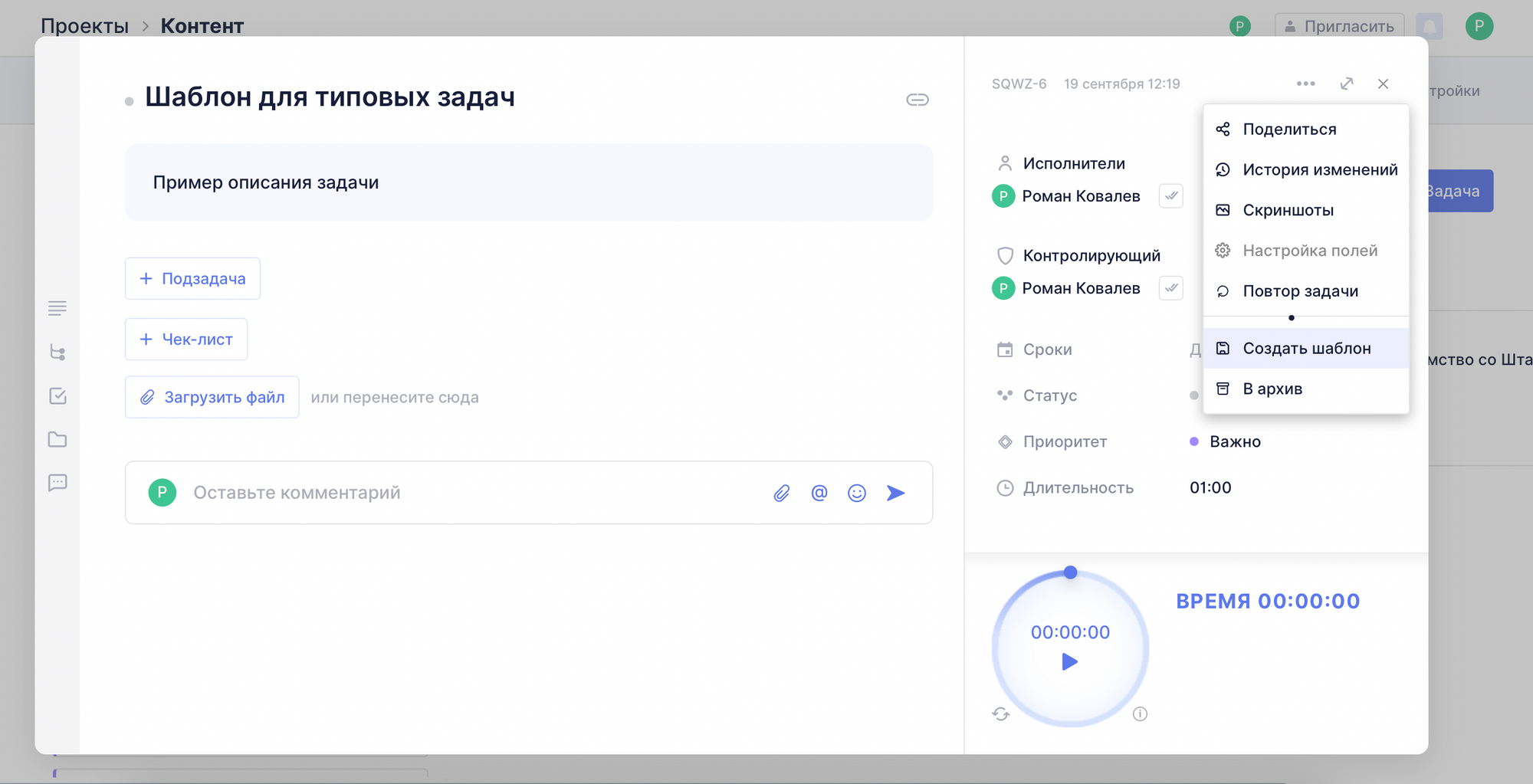Select Поделиться in the menu

coord(1306,129)
